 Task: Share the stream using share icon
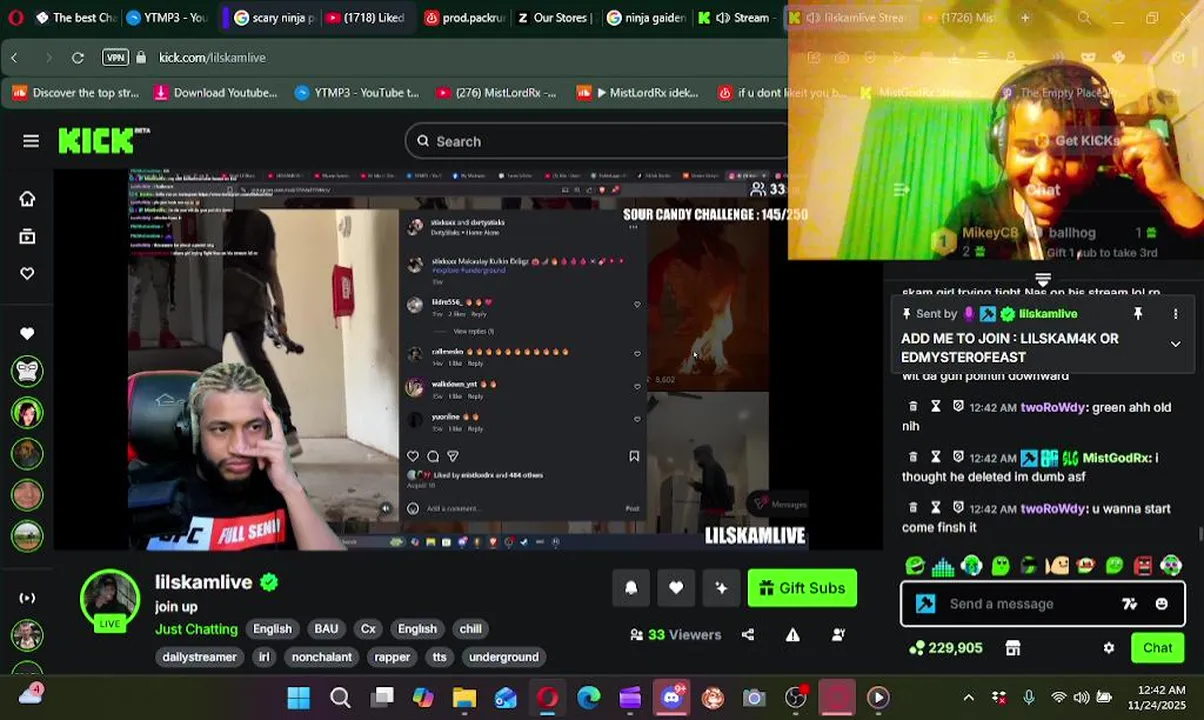click(x=748, y=634)
